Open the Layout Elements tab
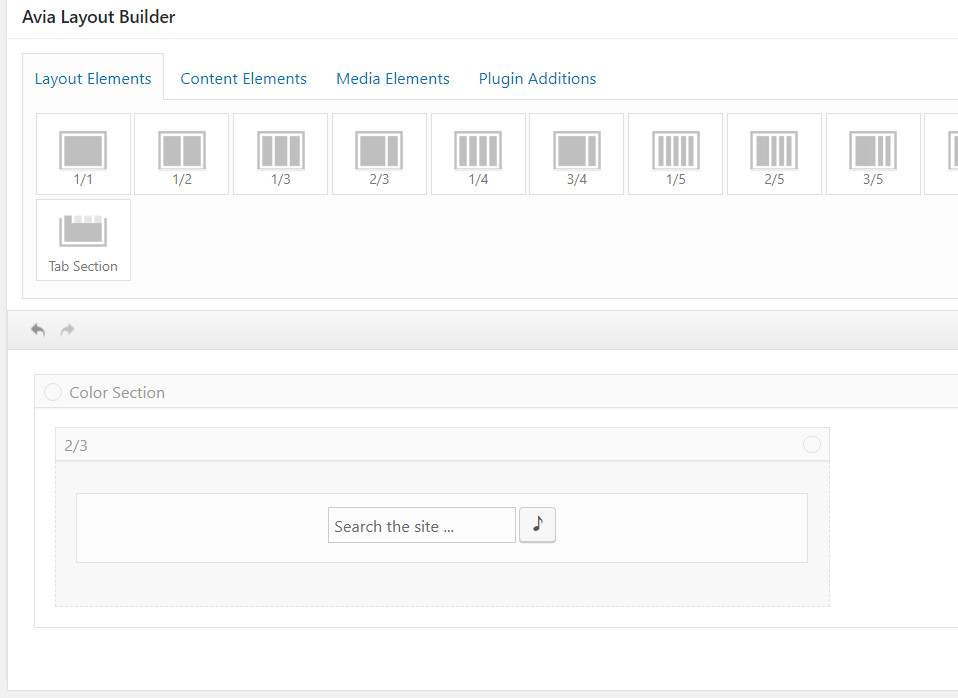Screen dimensions: 958x698 (x=93, y=78)
